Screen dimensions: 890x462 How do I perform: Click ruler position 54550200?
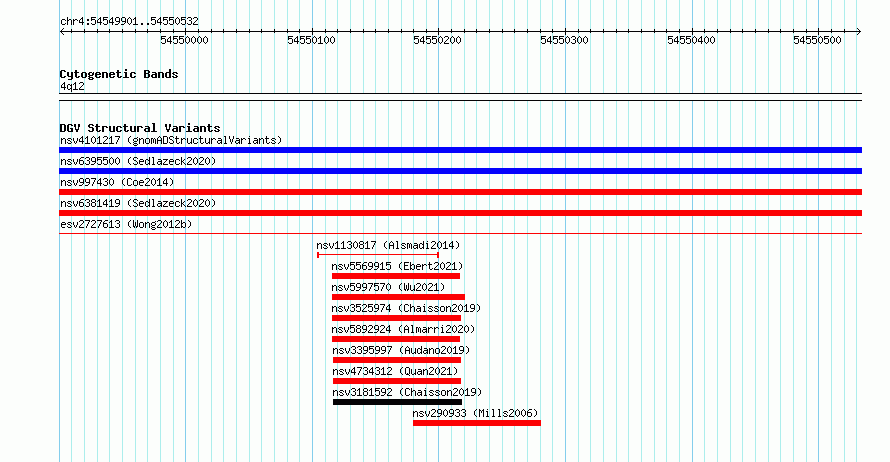pos(438,40)
